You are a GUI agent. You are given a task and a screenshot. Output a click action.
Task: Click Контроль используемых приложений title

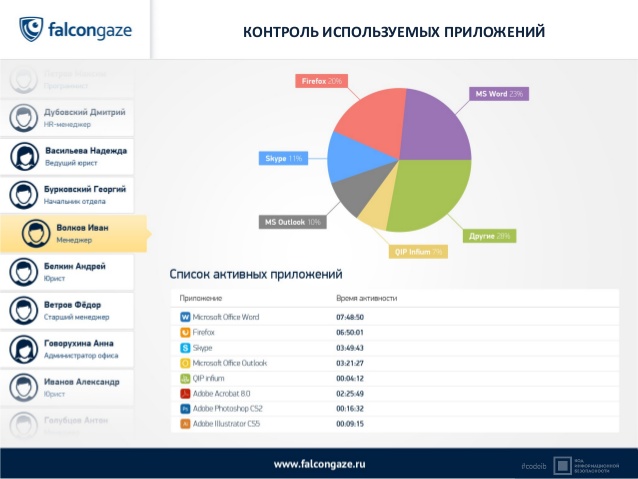coord(394,32)
